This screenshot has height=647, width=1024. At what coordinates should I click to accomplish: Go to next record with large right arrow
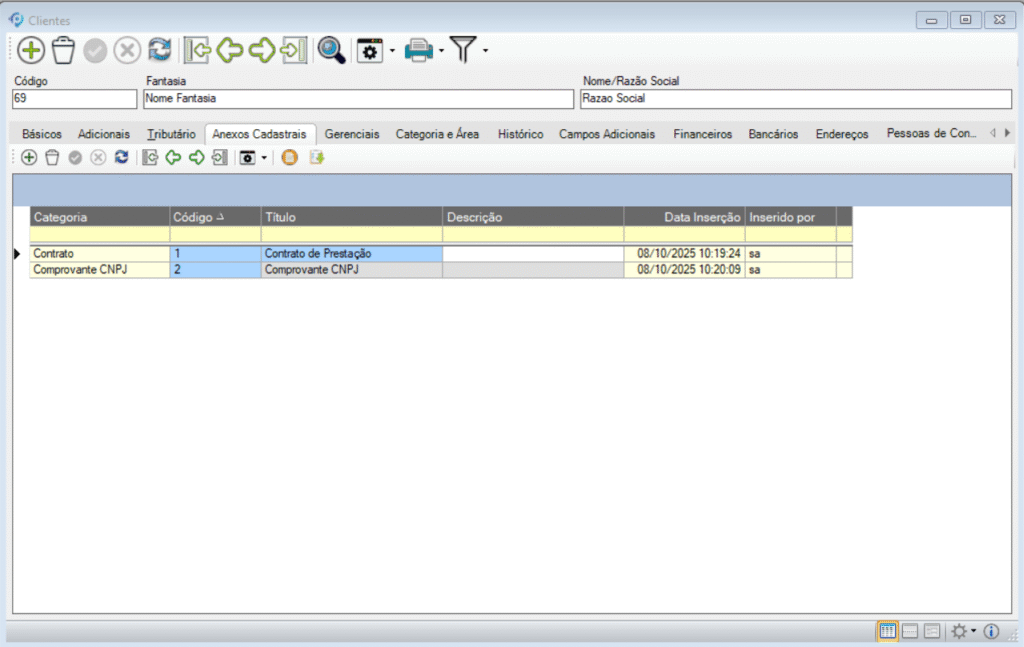click(x=262, y=51)
